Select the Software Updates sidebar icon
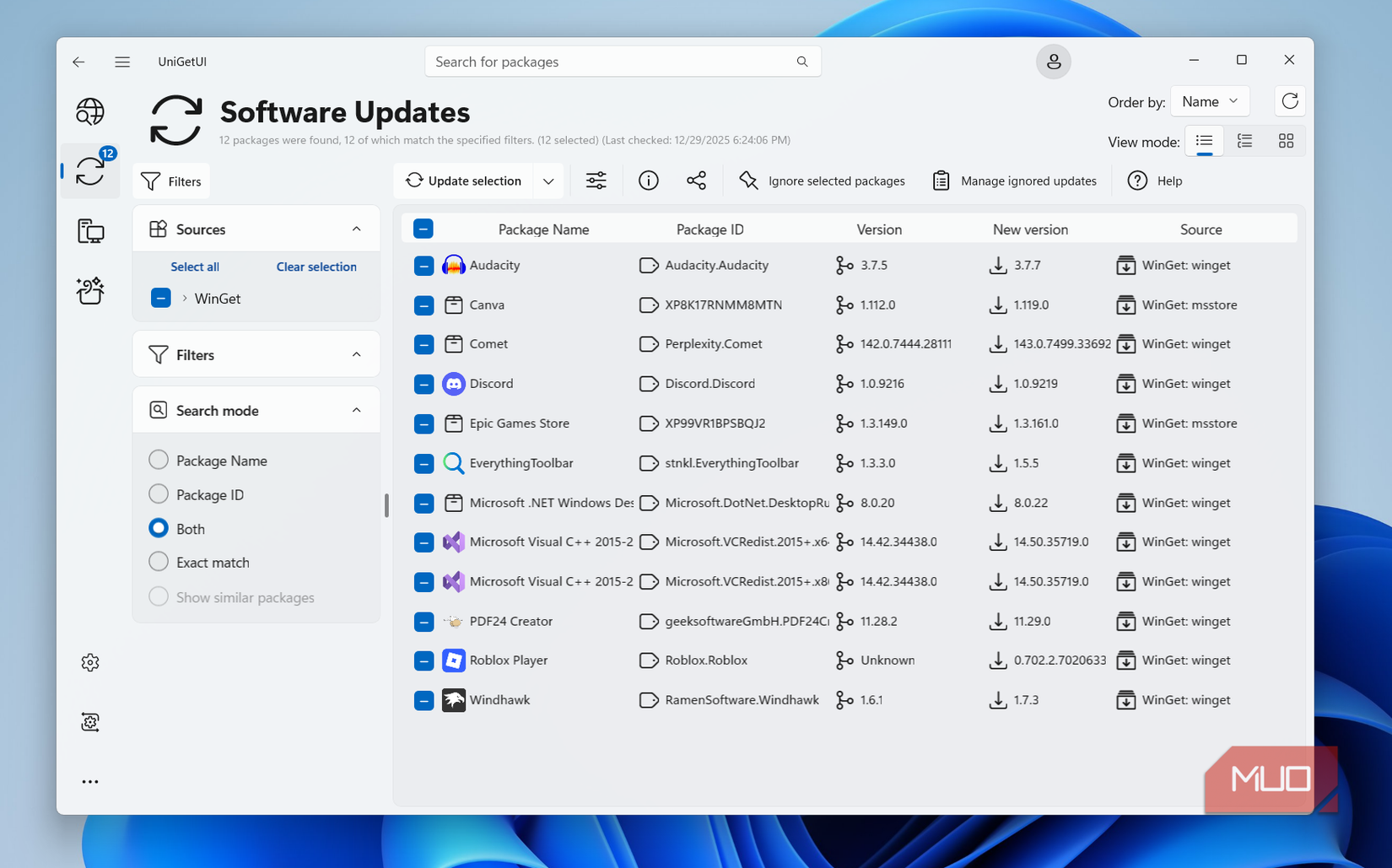1392x868 pixels. pos(90,171)
